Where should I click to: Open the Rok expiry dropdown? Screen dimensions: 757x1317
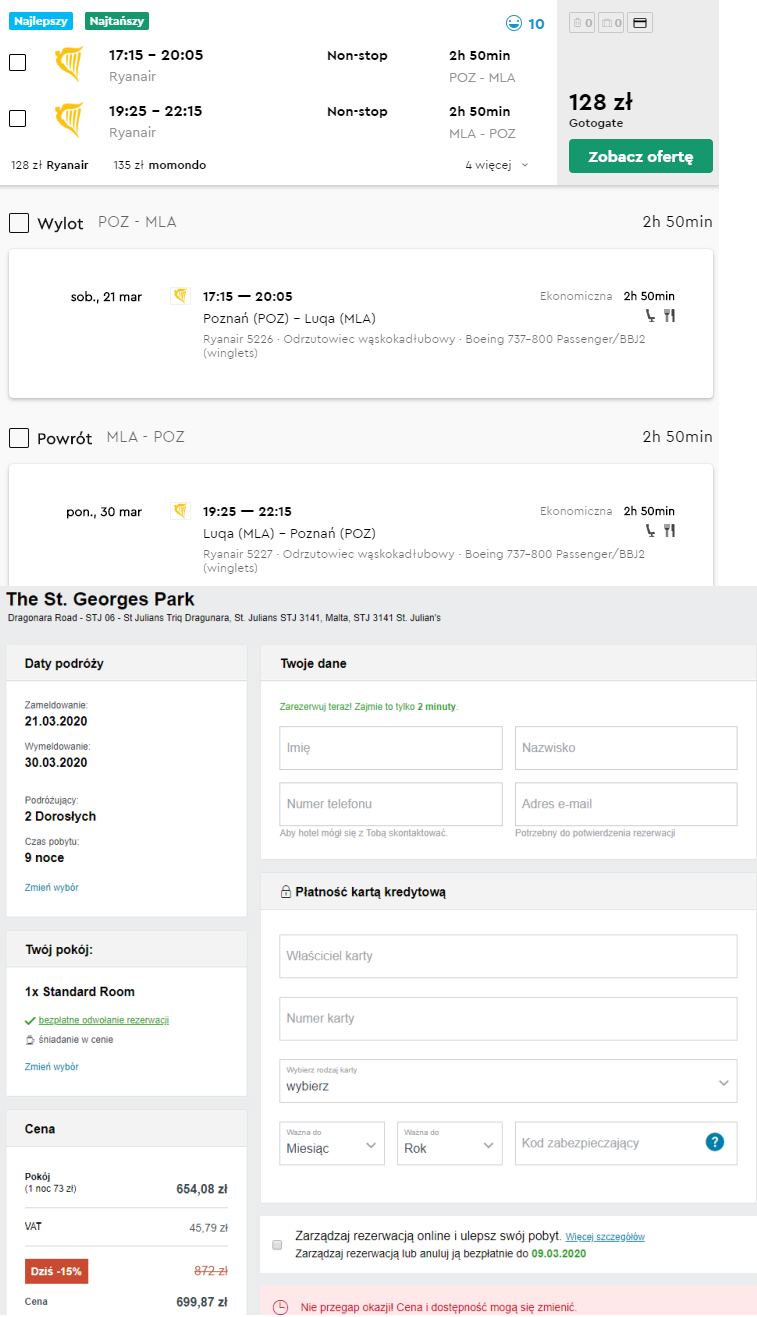[x=450, y=1143]
